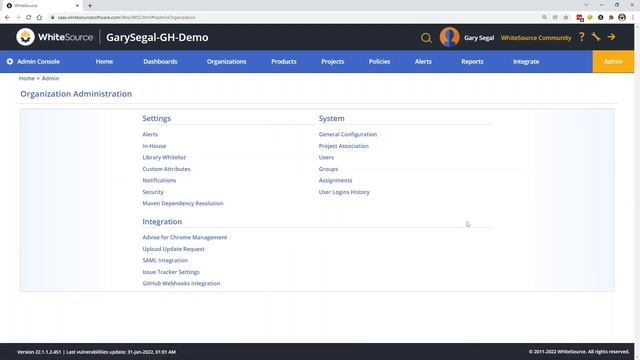Open the Policies menu
Viewport: 640px width, 360px height.
(380, 62)
